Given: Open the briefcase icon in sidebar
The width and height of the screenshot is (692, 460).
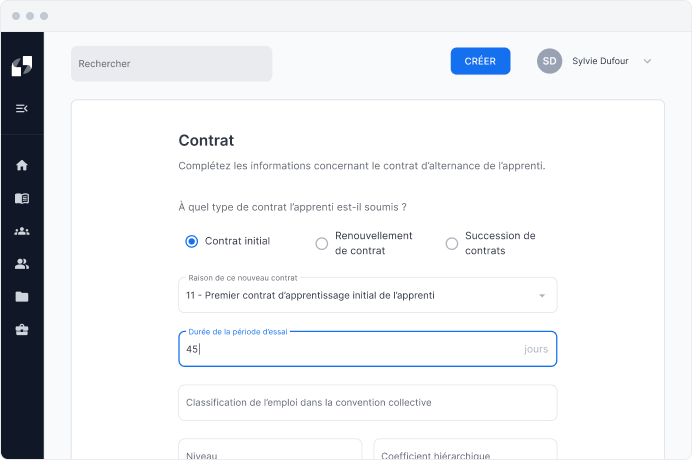Looking at the screenshot, I should pyautogui.click(x=22, y=330).
